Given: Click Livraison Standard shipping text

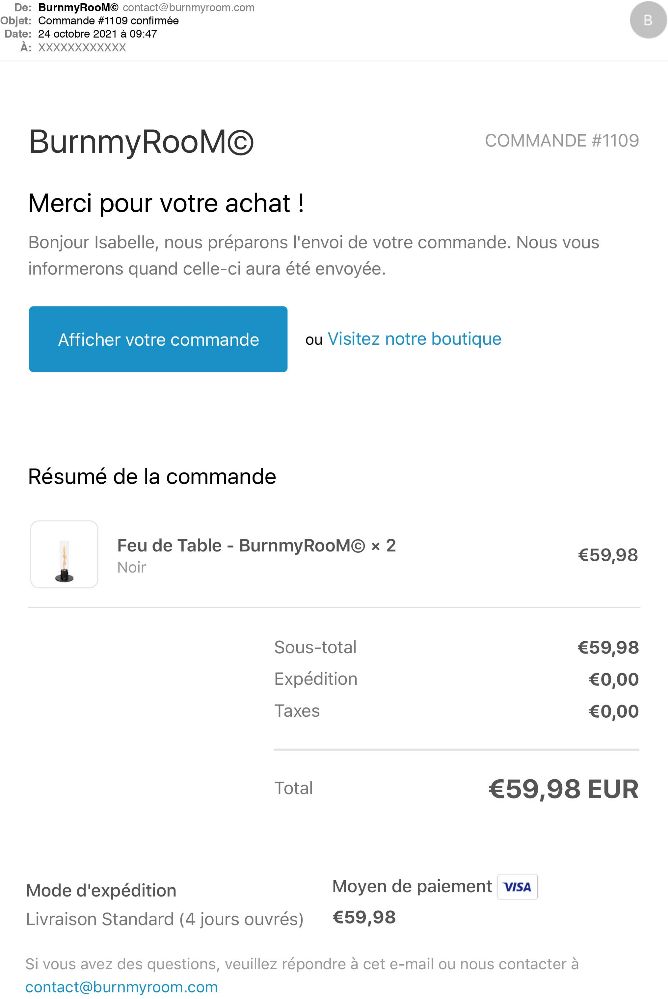Looking at the screenshot, I should pyautogui.click(x=164, y=919).
